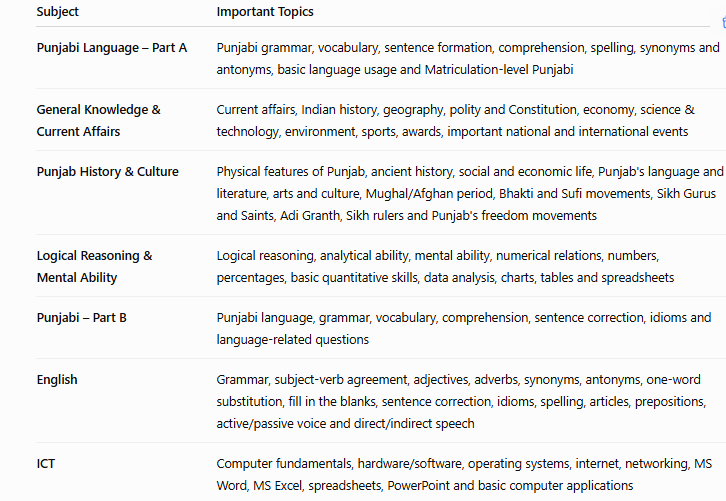Click topics text starting with Logical reasoning, analytical ability
726x501 pixels.
445,267
